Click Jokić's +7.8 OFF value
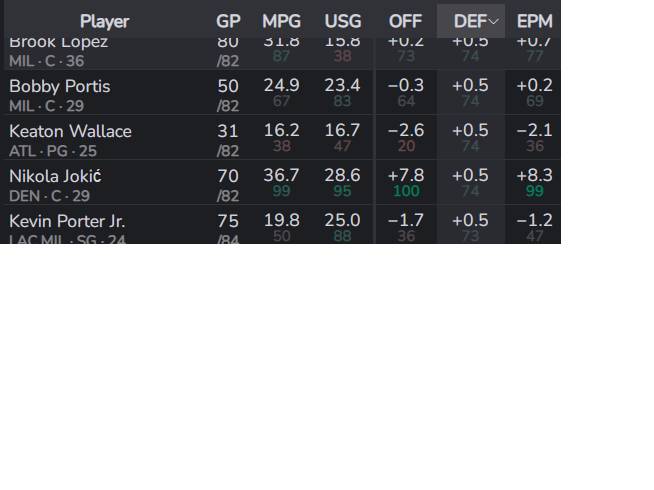Viewport: 654px width, 490px height. point(406,176)
